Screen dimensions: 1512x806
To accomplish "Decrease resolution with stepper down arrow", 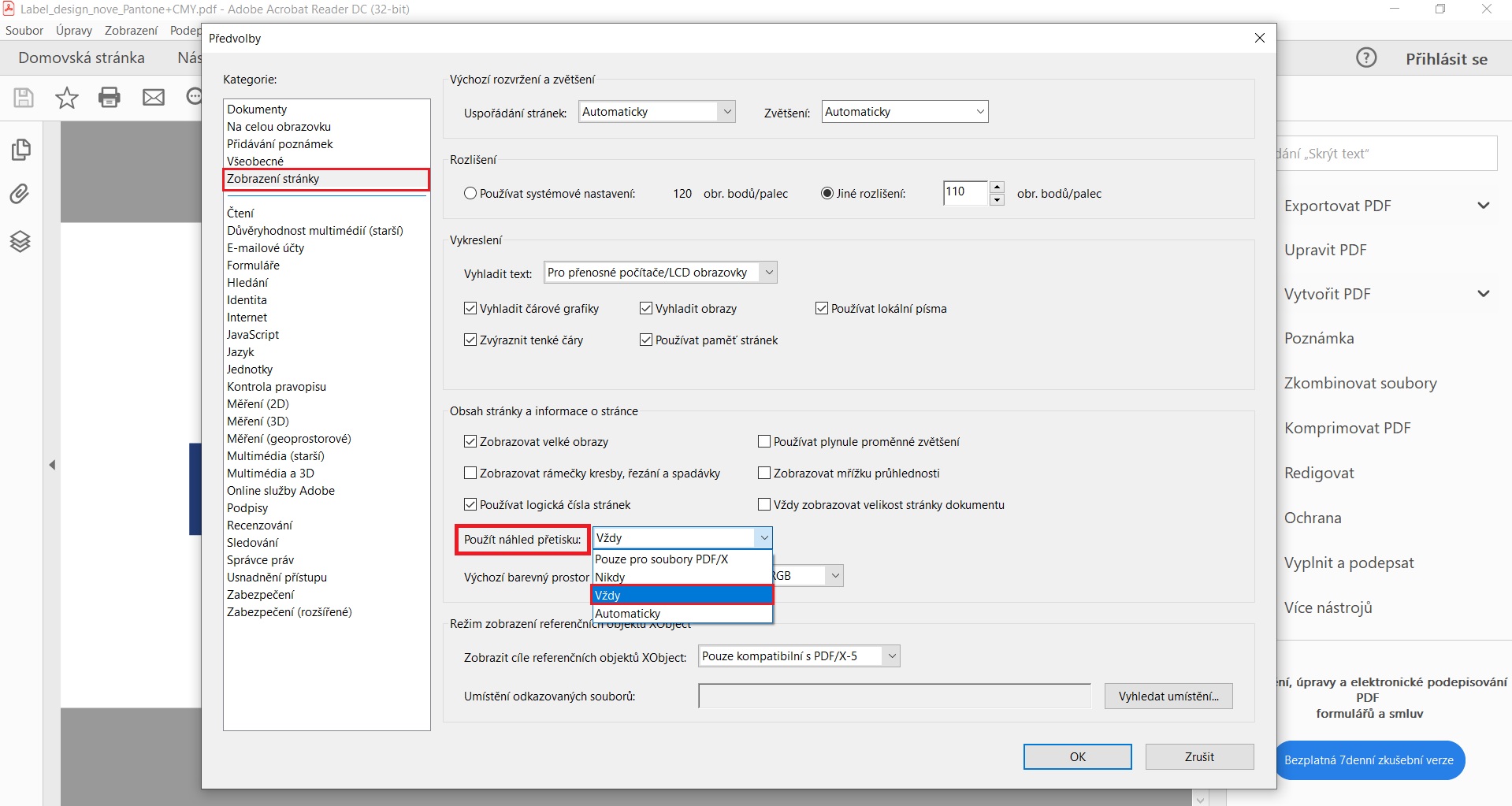I will [x=997, y=199].
